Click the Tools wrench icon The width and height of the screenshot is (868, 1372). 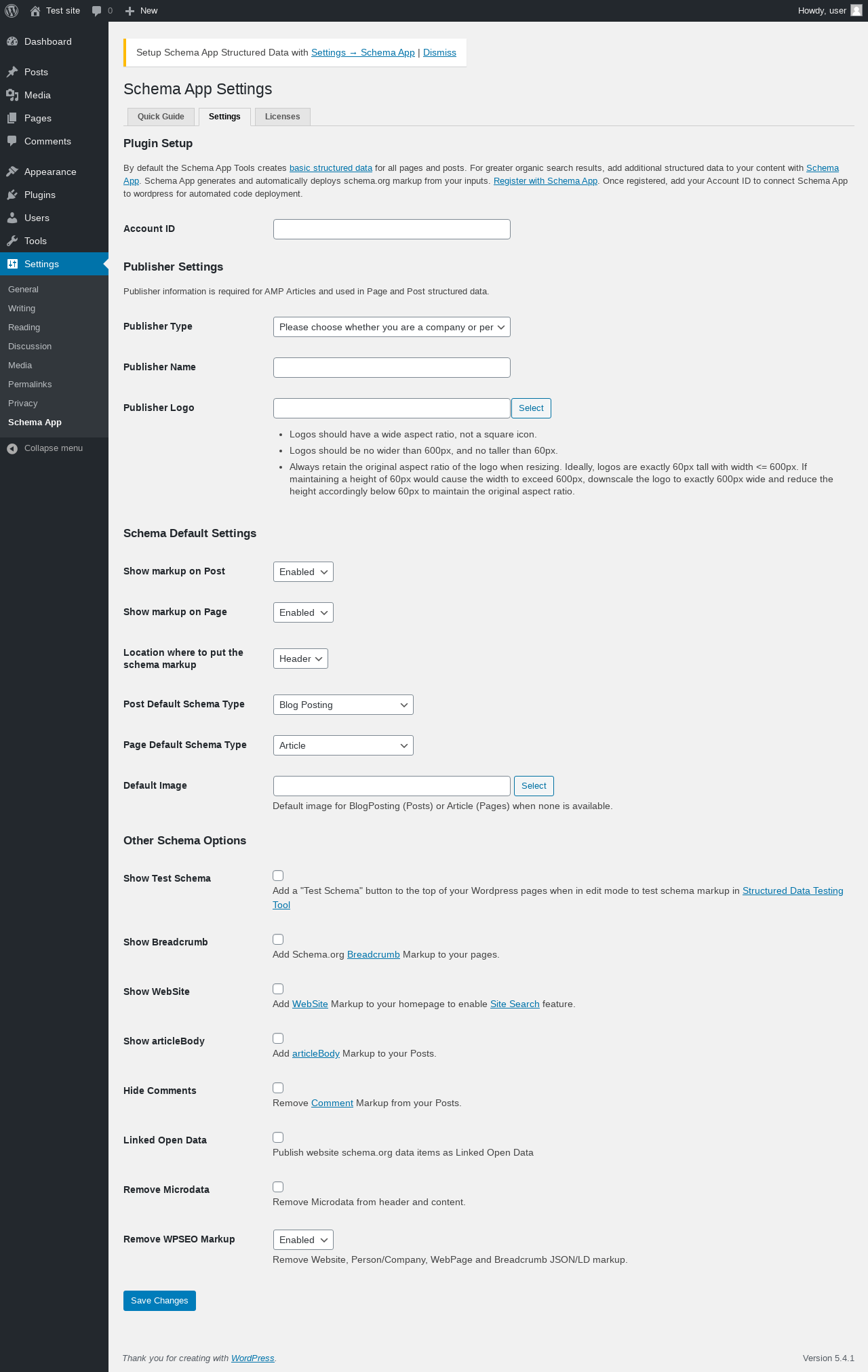coord(12,241)
